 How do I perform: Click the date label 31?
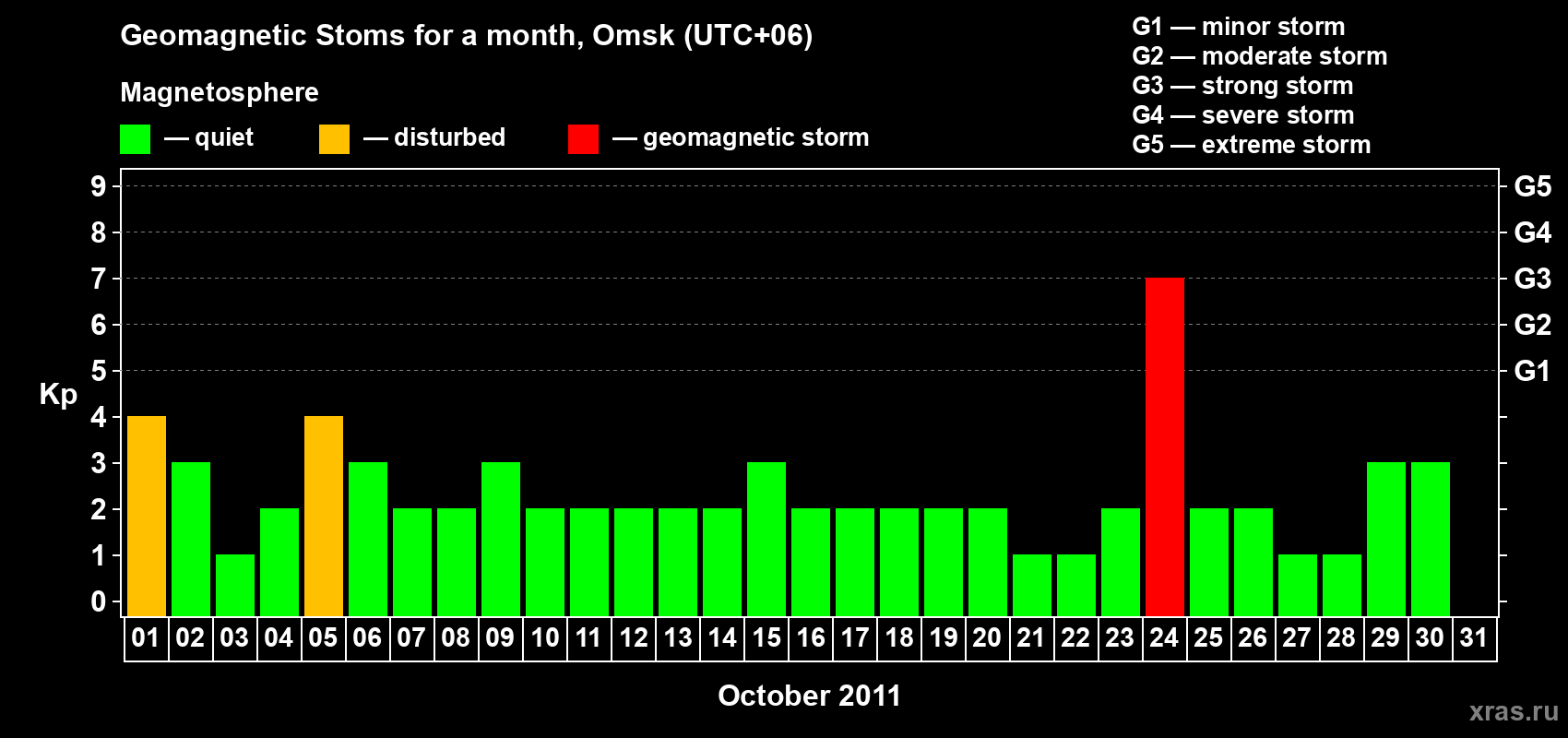1474,637
